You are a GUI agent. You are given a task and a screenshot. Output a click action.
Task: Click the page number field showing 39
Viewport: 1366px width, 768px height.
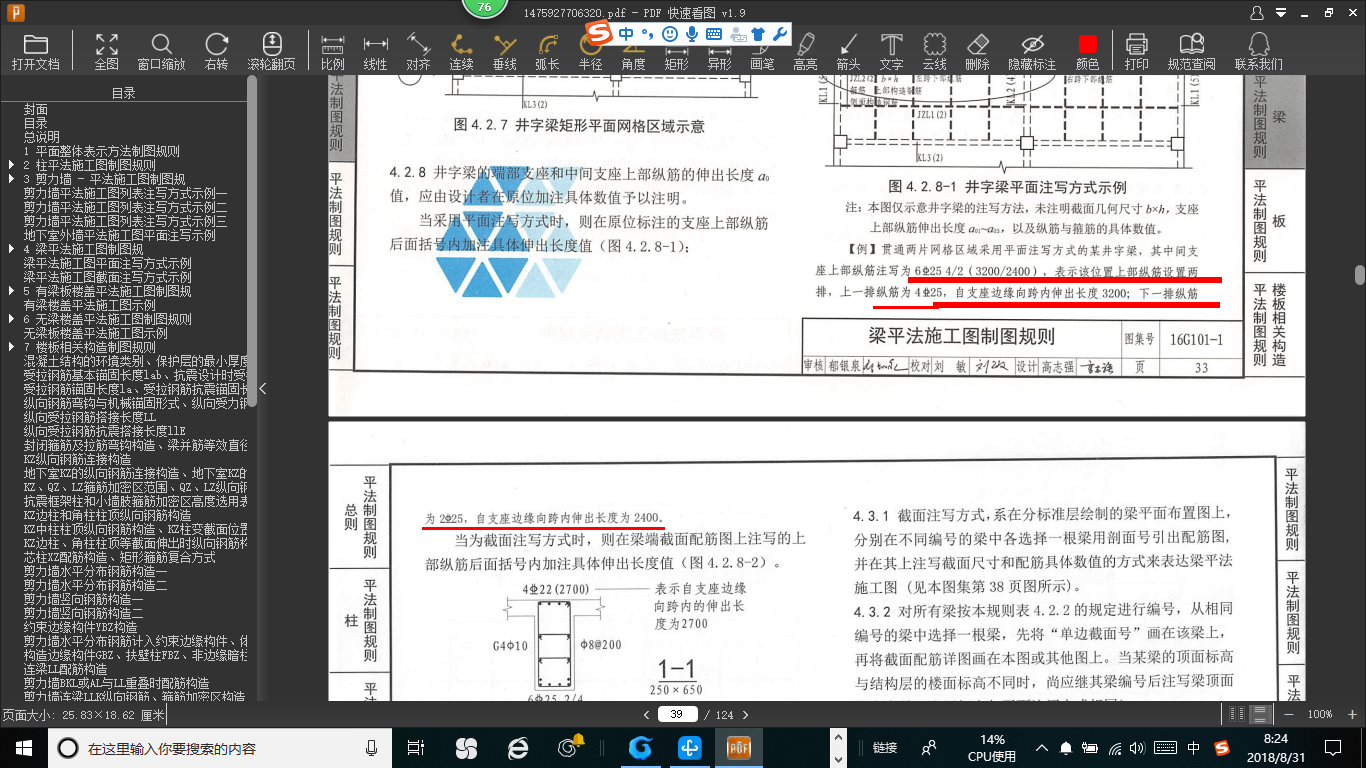point(677,714)
